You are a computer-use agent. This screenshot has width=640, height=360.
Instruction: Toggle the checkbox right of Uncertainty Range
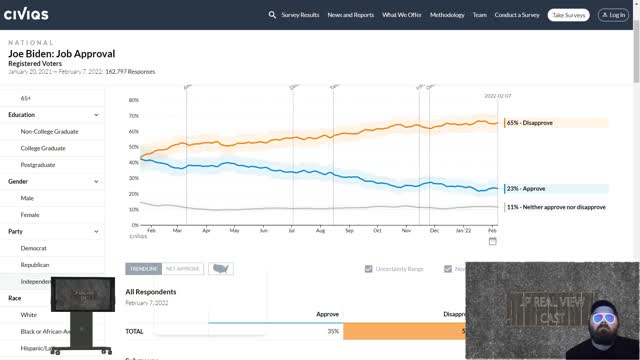[448, 269]
